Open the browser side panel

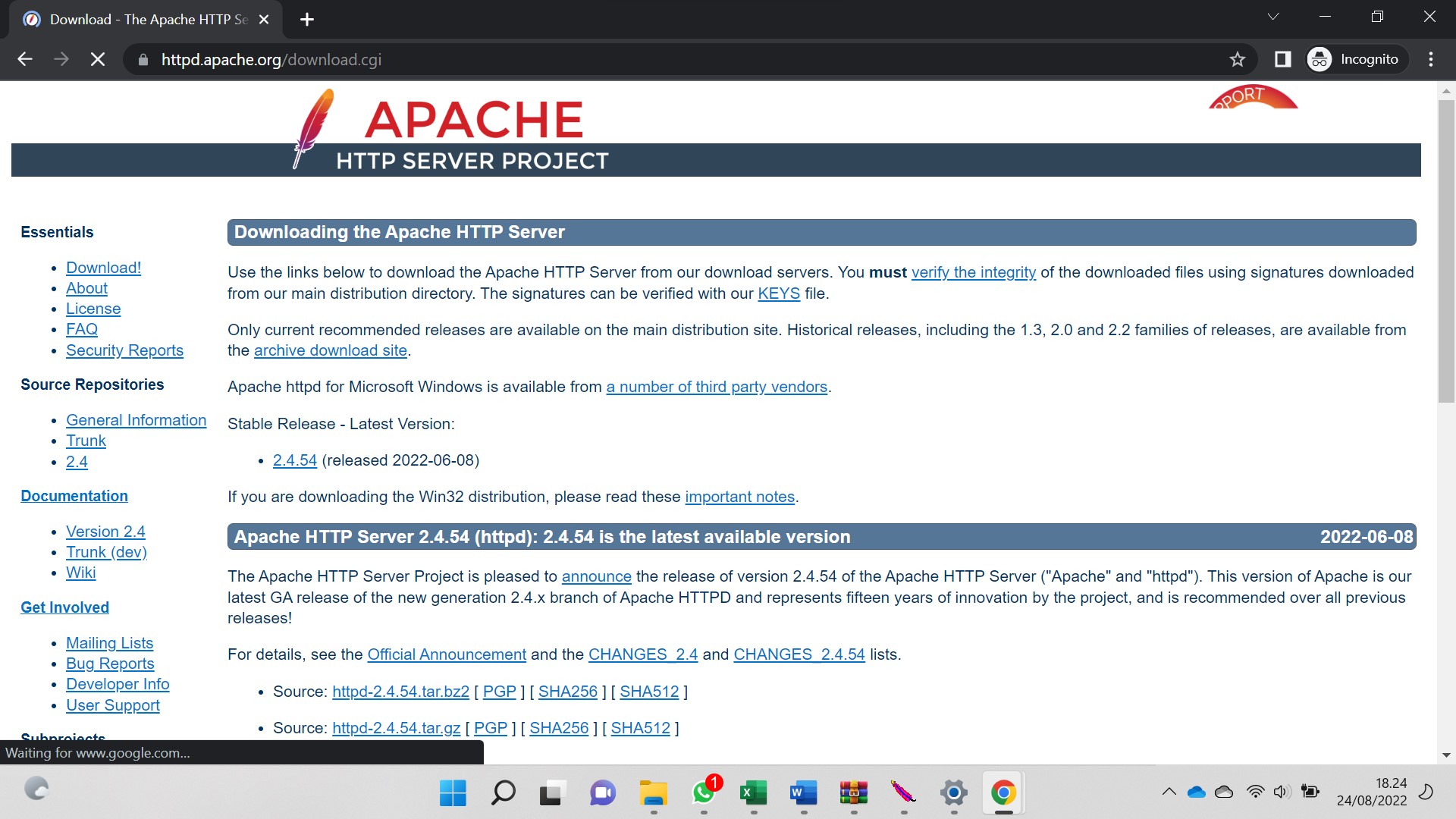pyautogui.click(x=1282, y=59)
